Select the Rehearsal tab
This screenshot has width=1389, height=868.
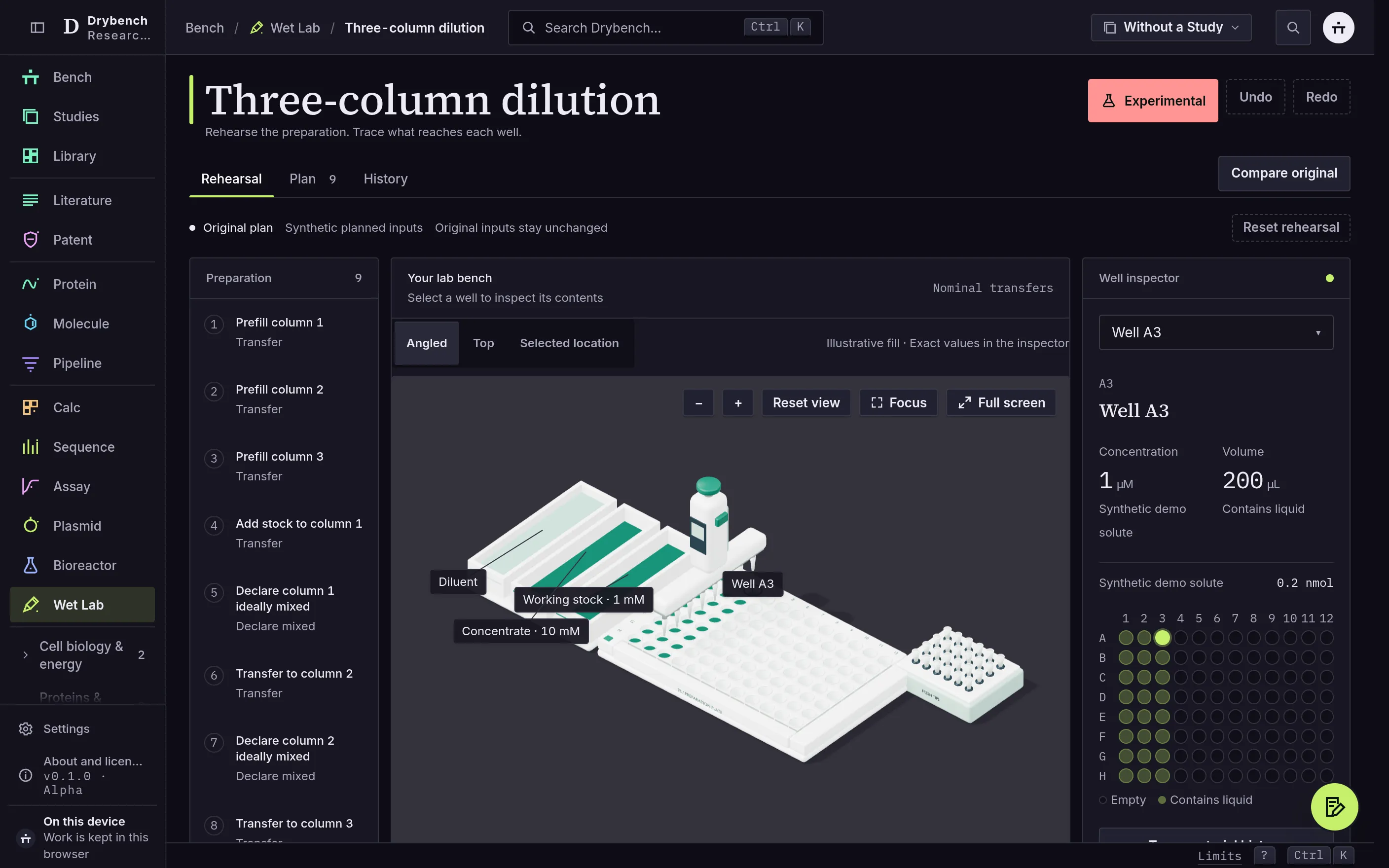coord(231,179)
